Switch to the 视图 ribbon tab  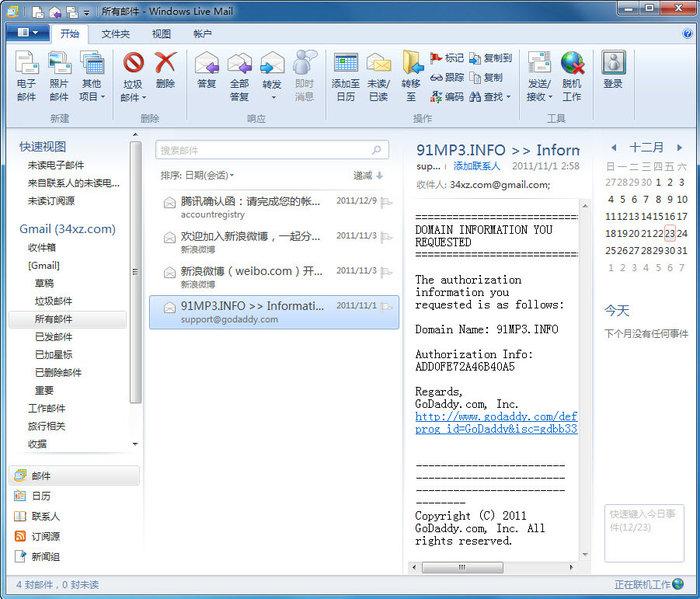[161, 33]
